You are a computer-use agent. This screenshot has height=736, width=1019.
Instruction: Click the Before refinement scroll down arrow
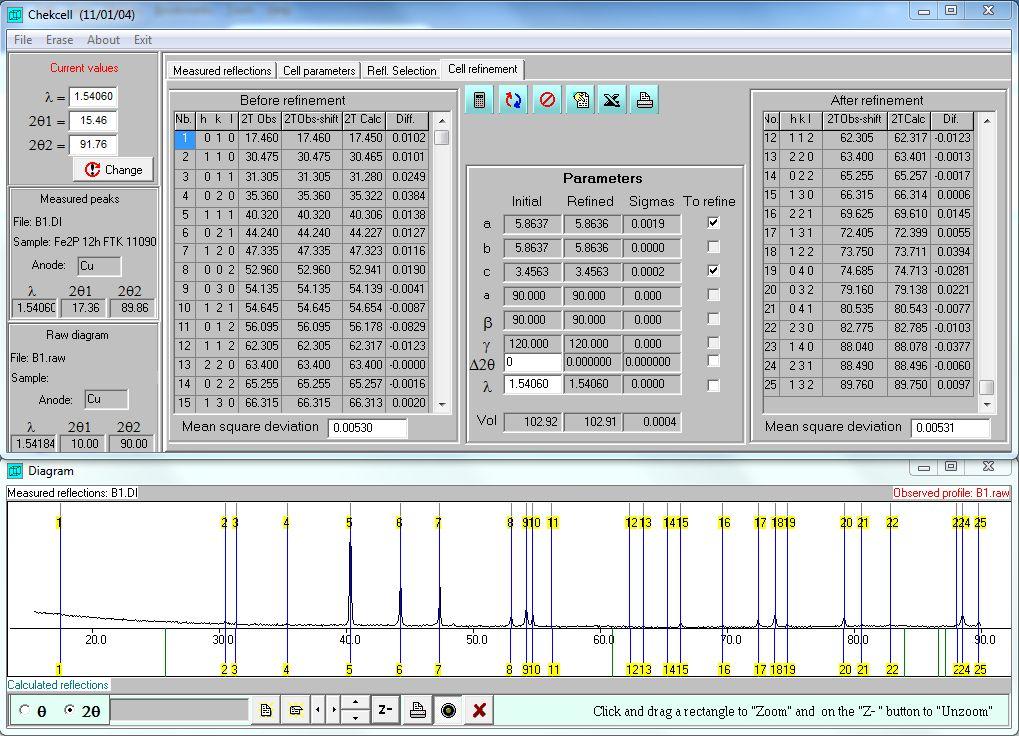click(x=442, y=405)
